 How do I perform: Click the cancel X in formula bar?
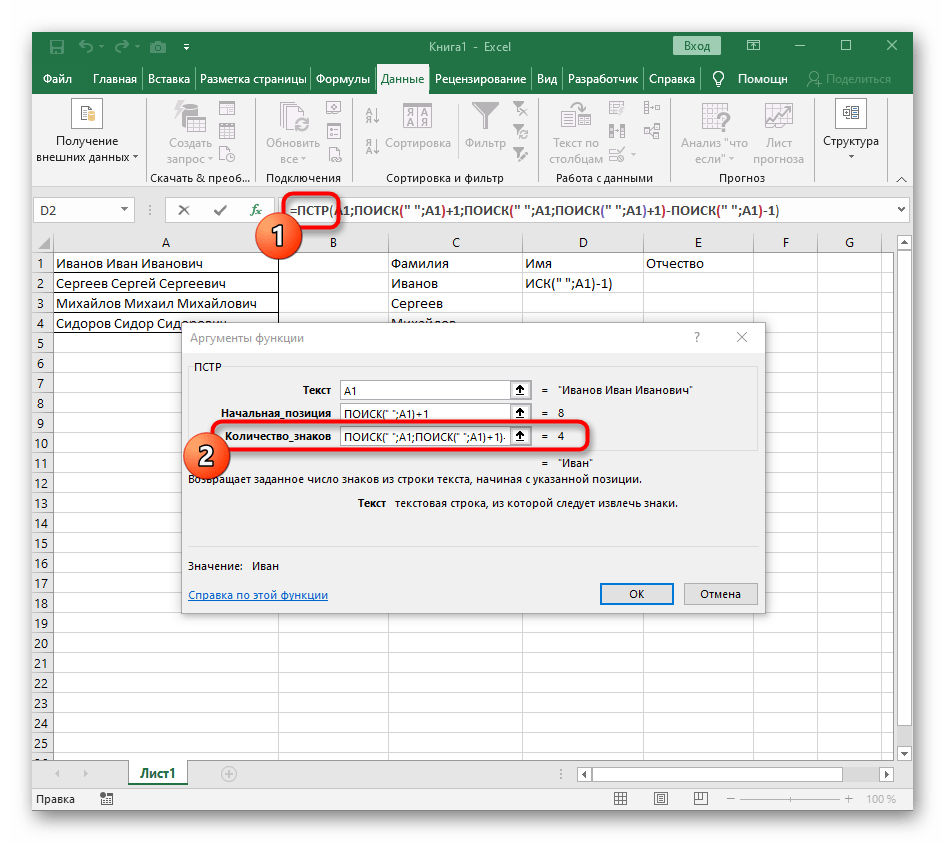point(184,210)
